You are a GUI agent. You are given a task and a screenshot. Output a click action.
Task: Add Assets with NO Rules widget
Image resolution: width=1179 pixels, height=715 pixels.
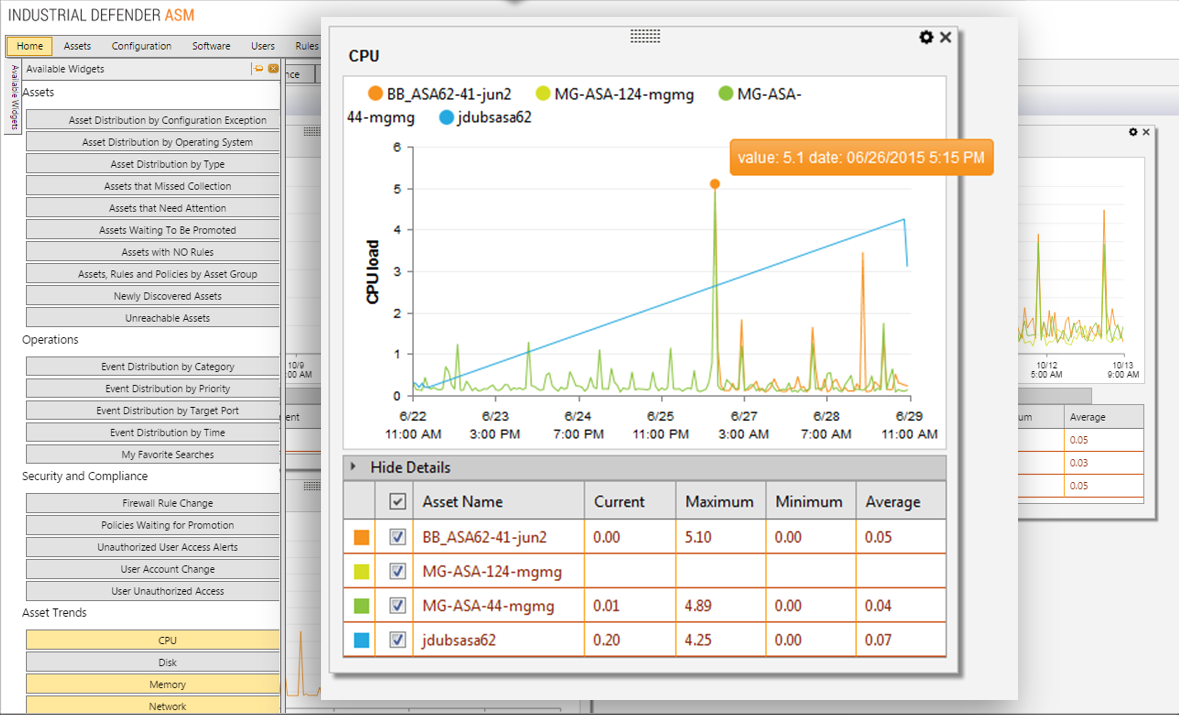point(153,252)
